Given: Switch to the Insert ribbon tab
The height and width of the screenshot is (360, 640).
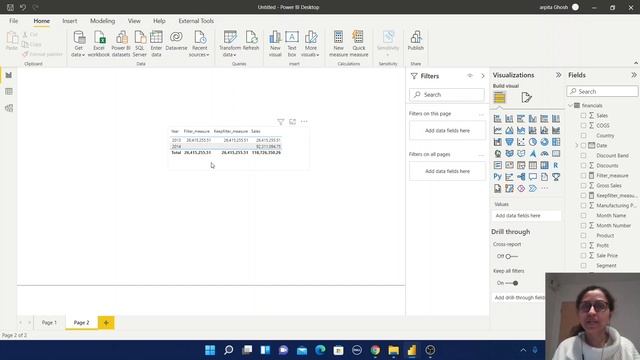Looking at the screenshot, I should [x=70, y=21].
